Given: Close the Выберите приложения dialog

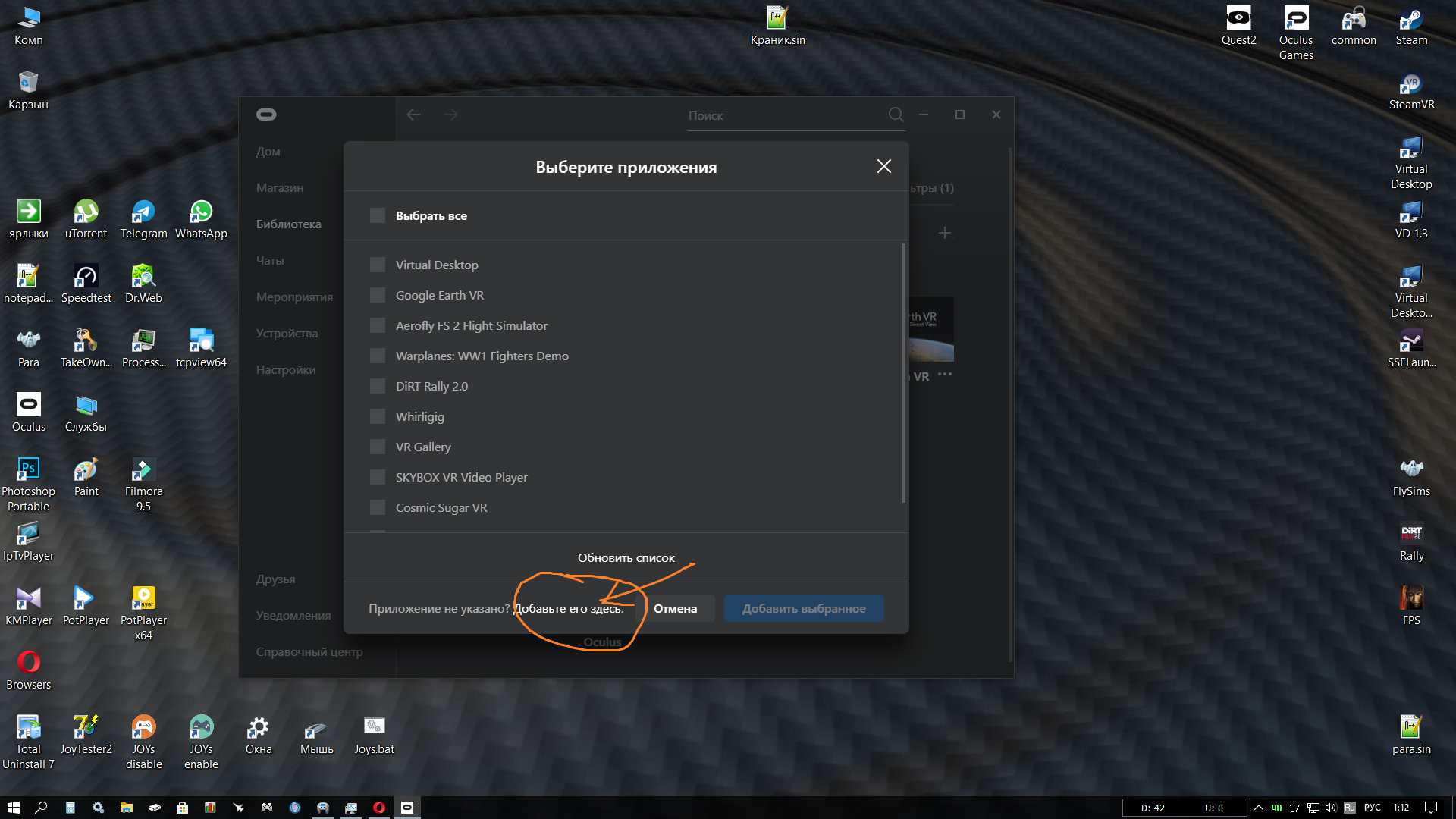Looking at the screenshot, I should click(x=883, y=166).
